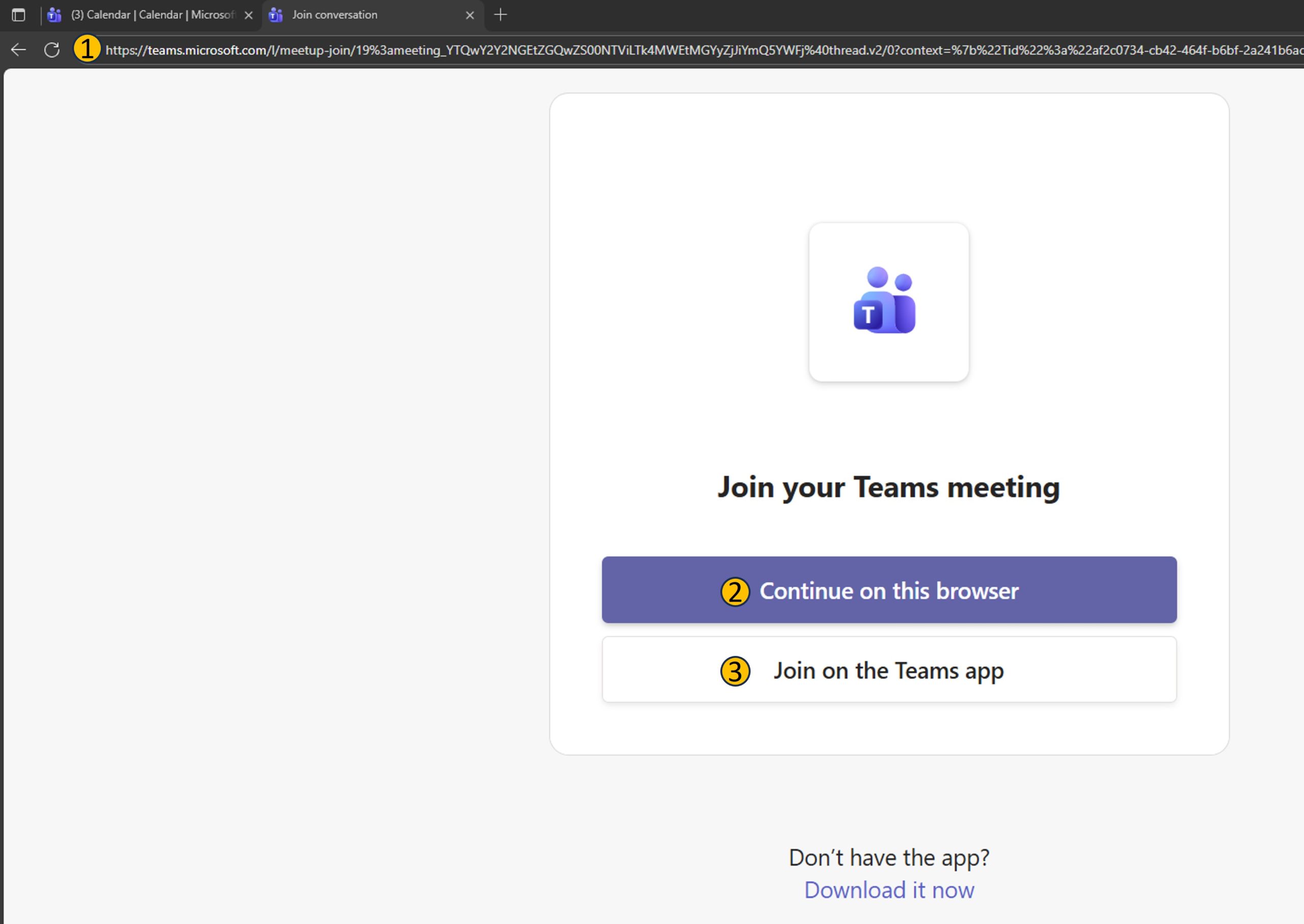Viewport: 1304px width, 924px height.
Task: Click the Teams favicon on Calendar tab
Action: [55, 15]
